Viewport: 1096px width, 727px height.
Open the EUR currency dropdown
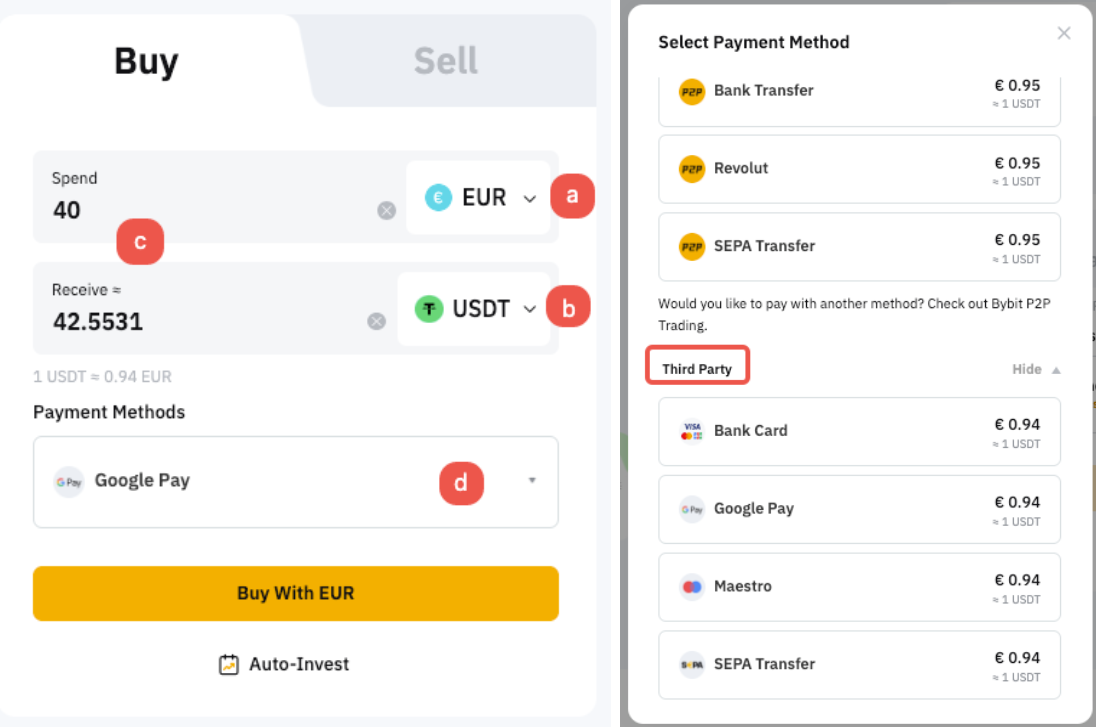tap(529, 198)
